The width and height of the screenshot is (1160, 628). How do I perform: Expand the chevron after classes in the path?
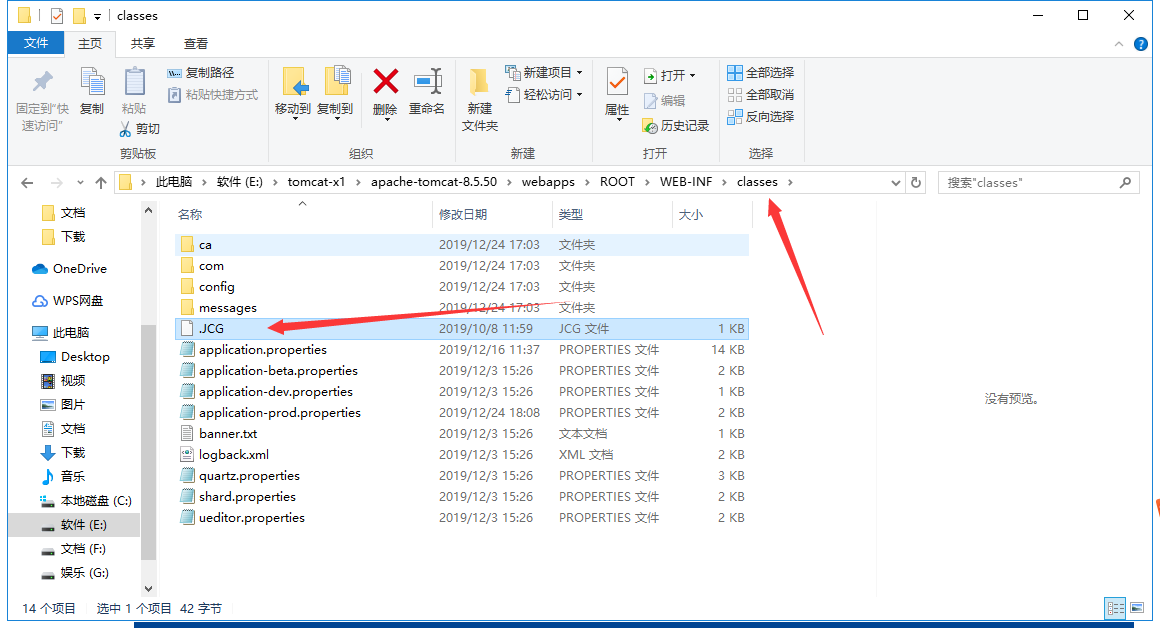[x=790, y=182]
